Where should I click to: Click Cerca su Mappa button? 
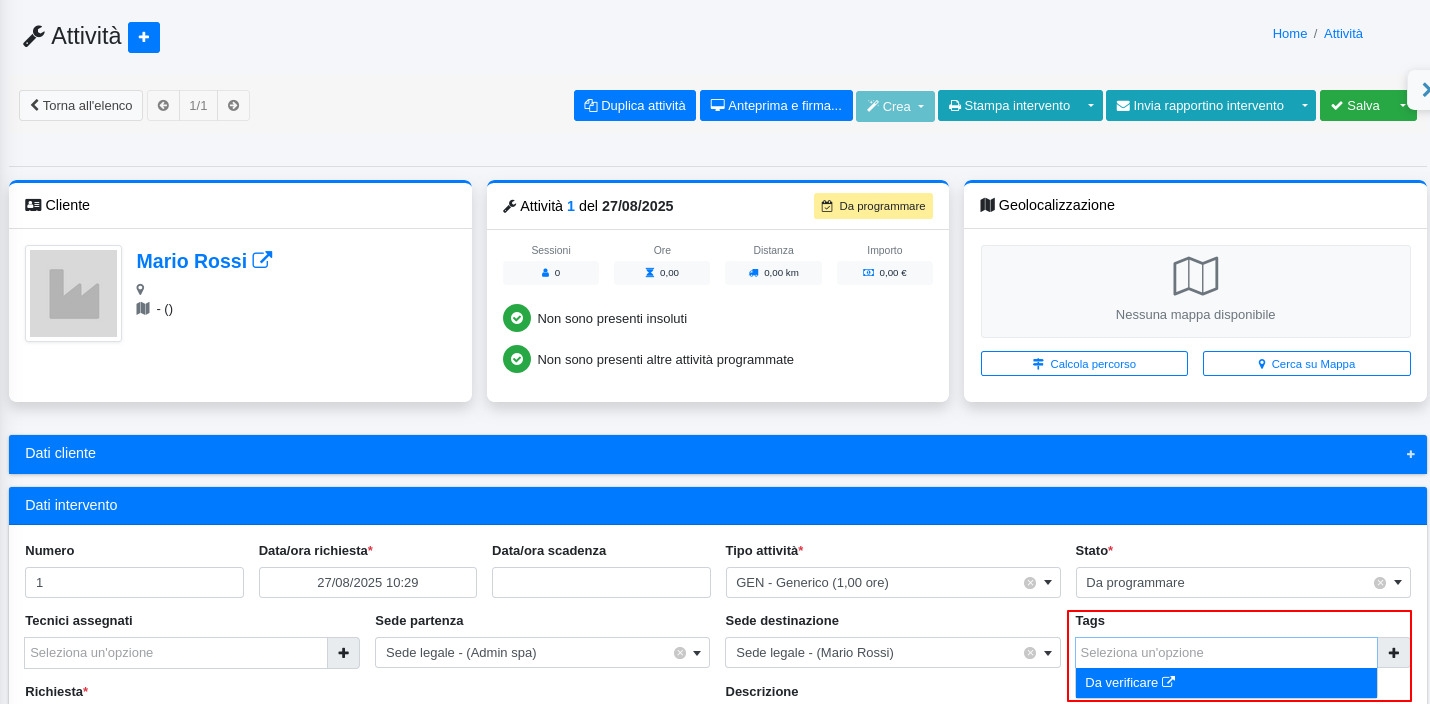pyautogui.click(x=1306, y=364)
